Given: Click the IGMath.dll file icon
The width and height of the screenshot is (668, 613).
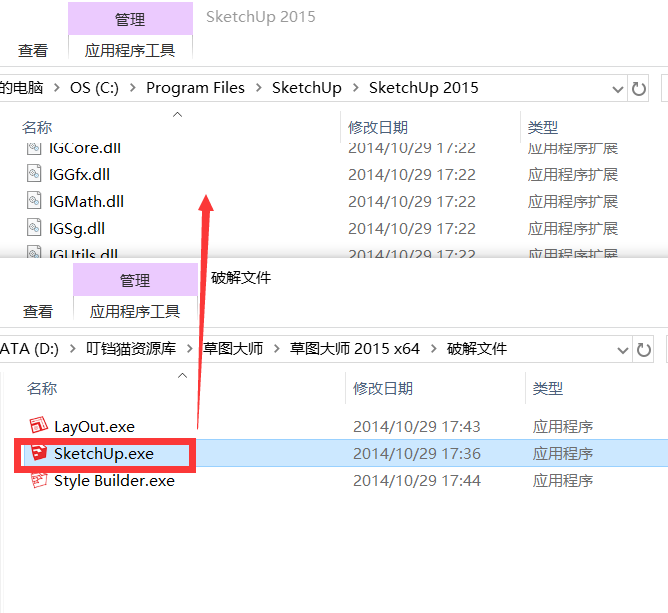Looking at the screenshot, I should pos(34,201).
